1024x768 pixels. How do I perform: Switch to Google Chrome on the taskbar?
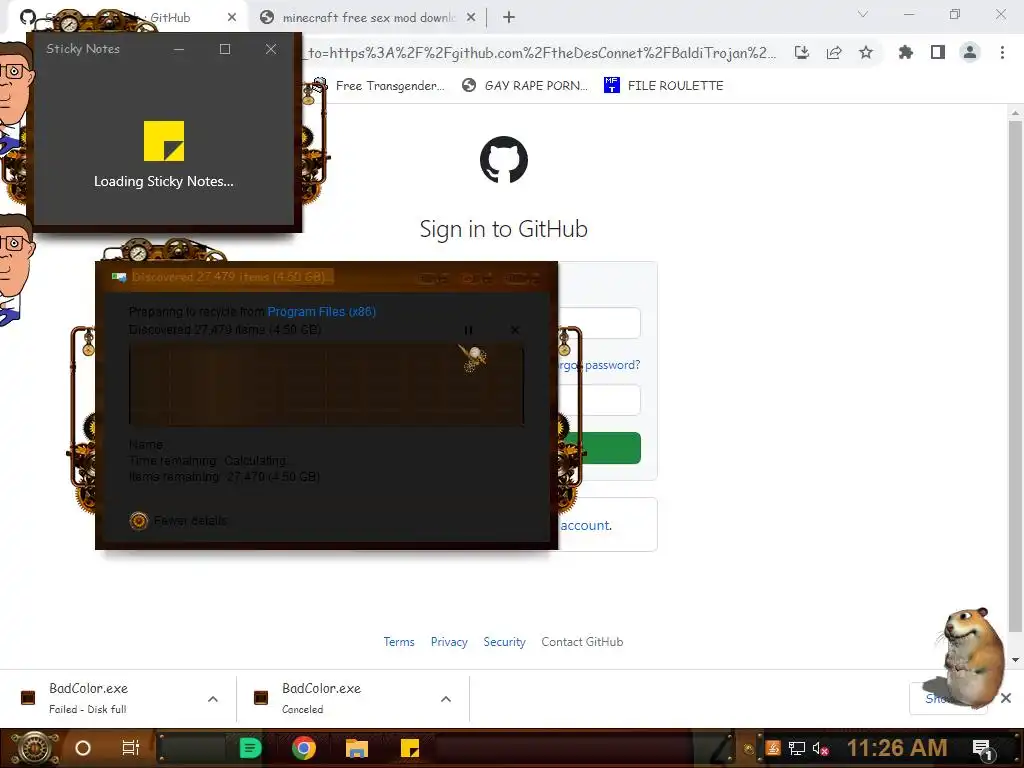pyautogui.click(x=304, y=748)
